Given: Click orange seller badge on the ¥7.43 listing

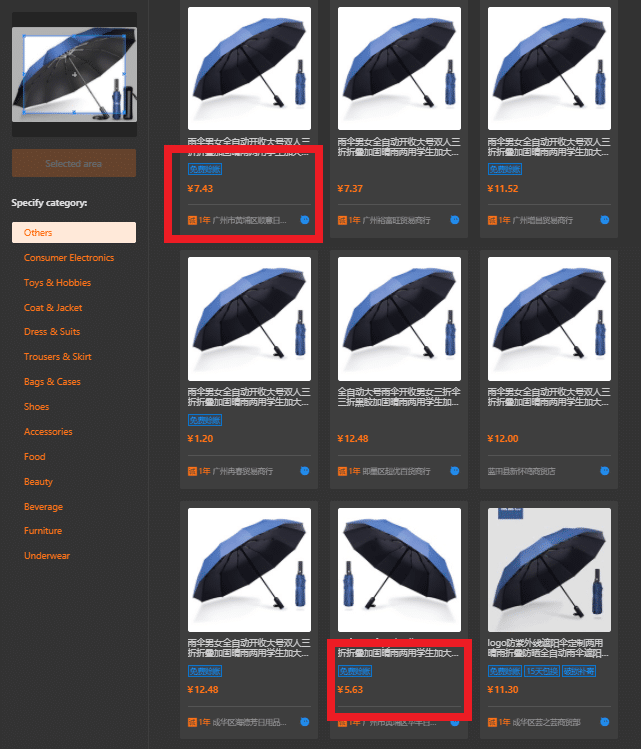Looking at the screenshot, I should (192, 220).
